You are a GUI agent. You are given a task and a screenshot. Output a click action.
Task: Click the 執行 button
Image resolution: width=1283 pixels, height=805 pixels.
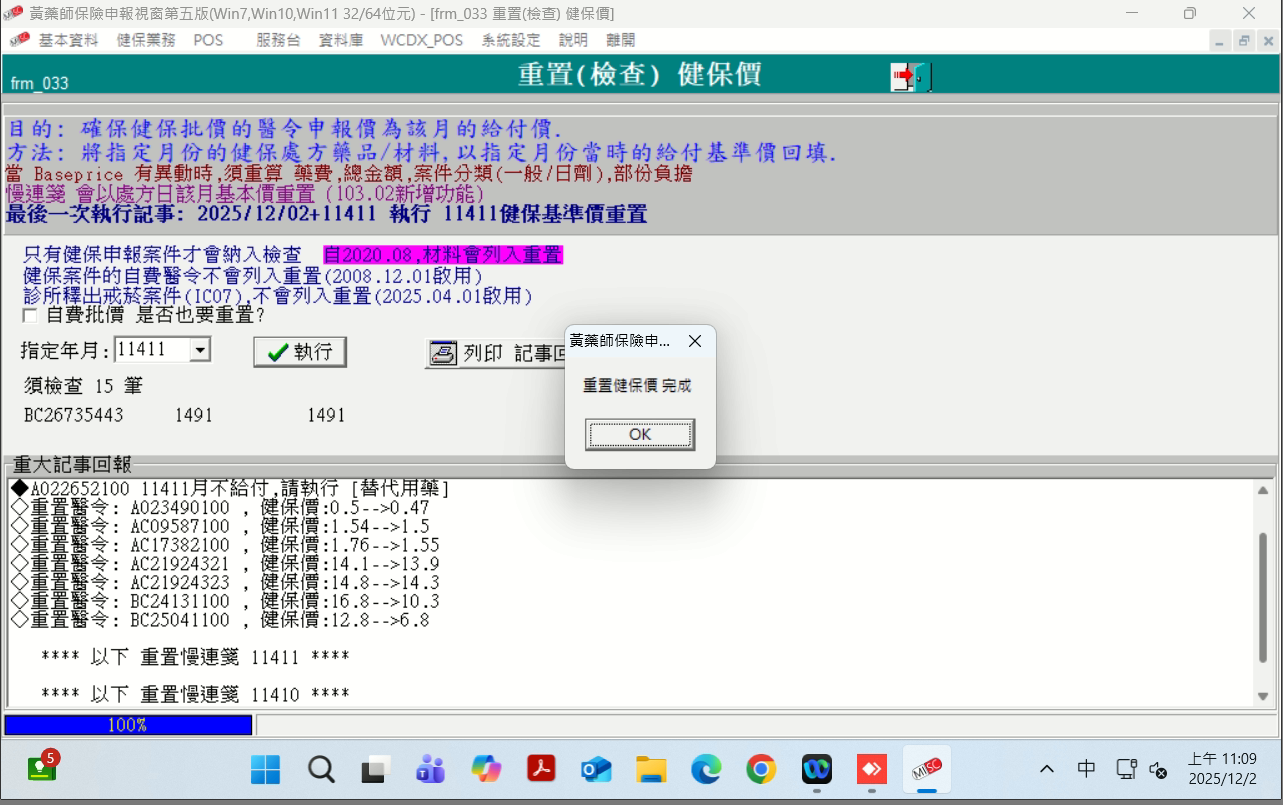(x=300, y=352)
